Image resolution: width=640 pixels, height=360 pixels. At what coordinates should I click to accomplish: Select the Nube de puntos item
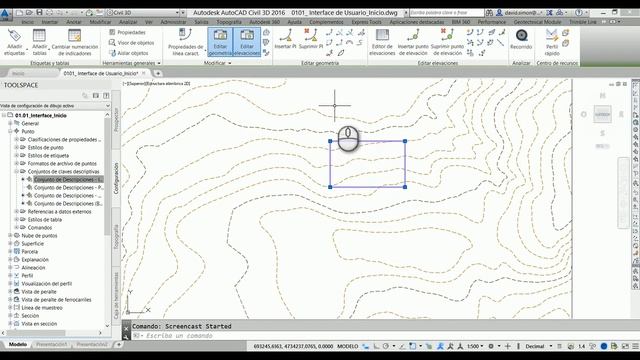(39, 236)
